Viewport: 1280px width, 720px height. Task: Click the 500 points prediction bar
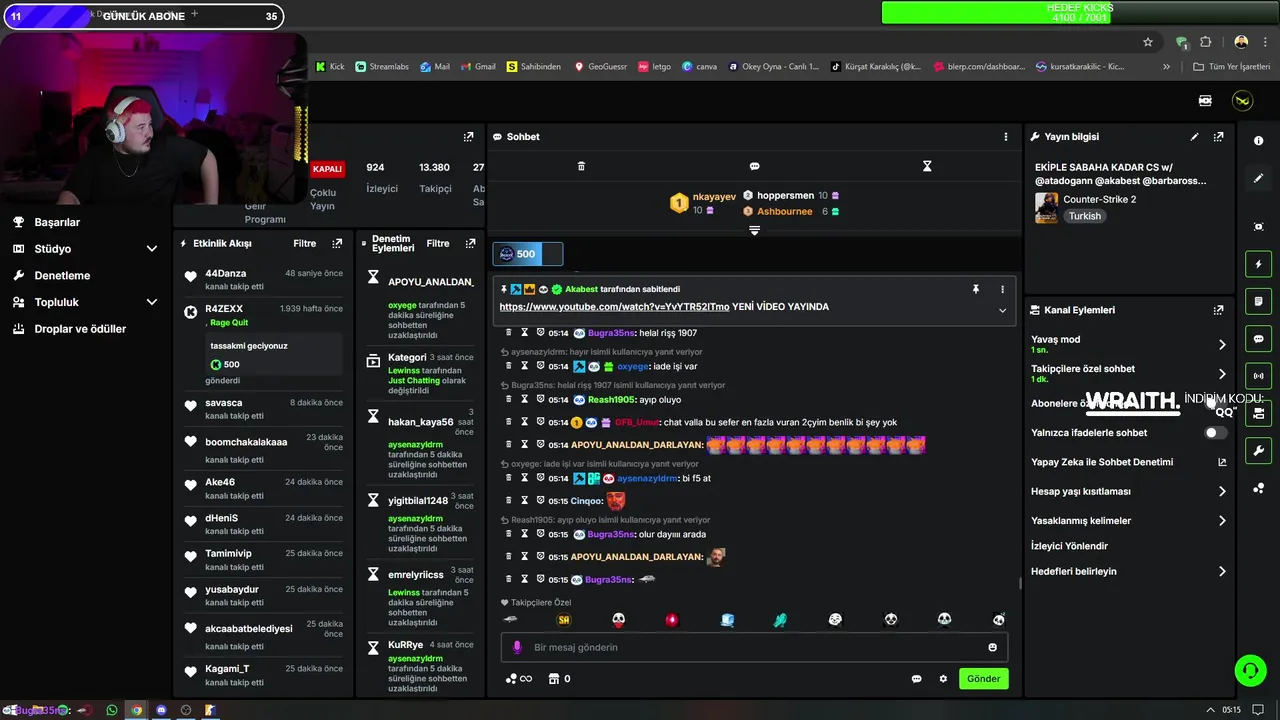[x=527, y=254]
